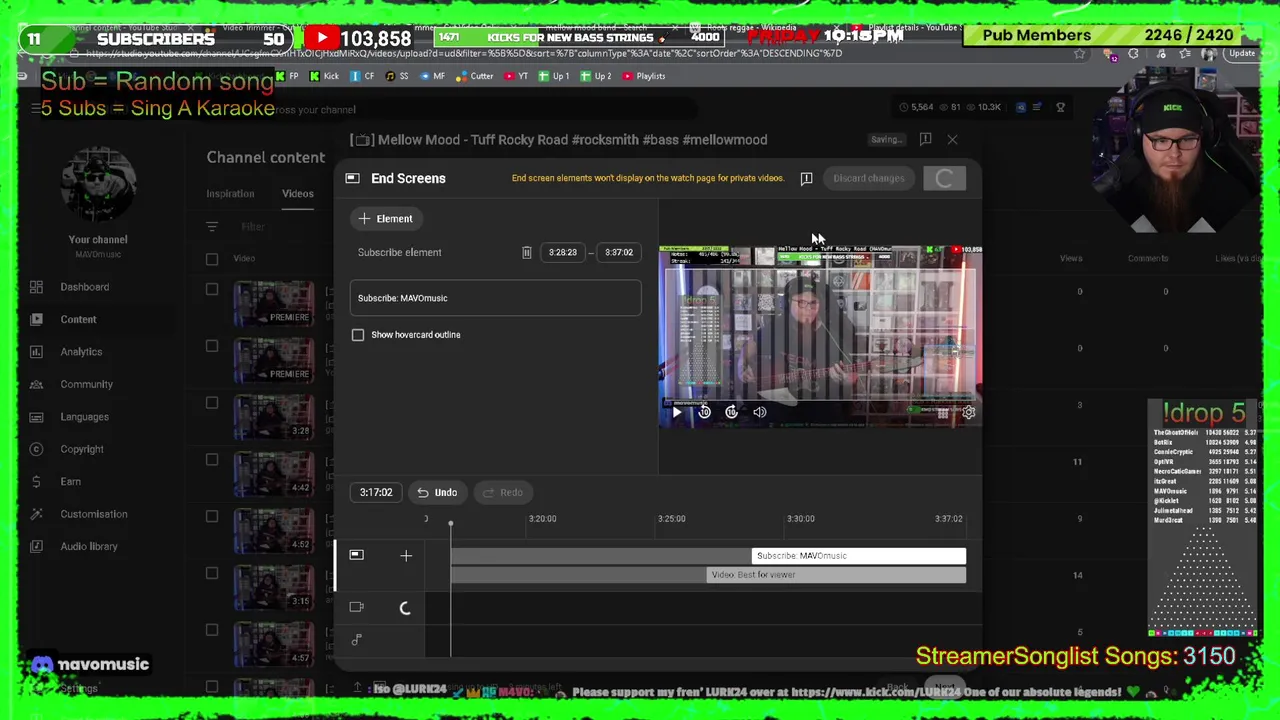1280x720 pixels.
Task: Switch to the Videos tab
Action: click(297, 194)
